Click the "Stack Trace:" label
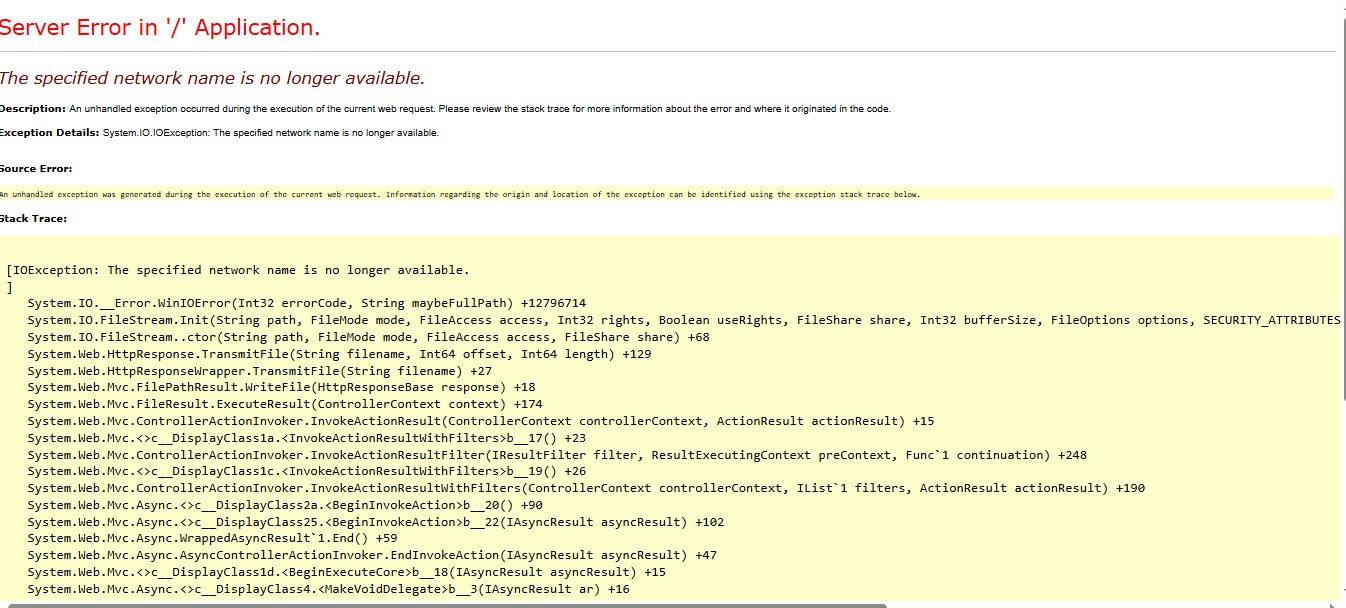 point(33,218)
